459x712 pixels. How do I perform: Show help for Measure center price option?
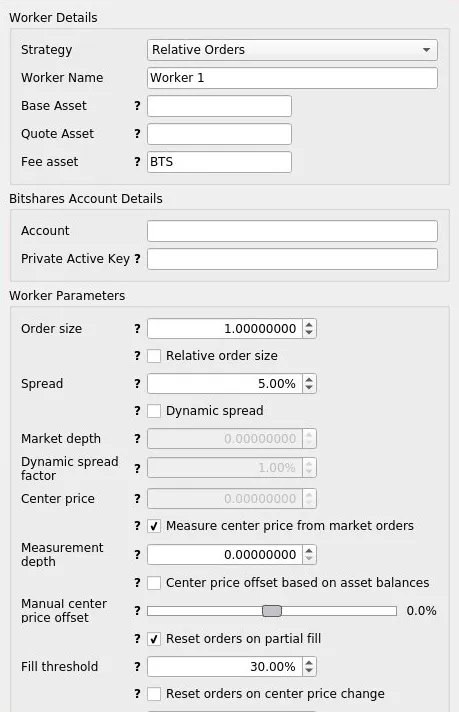tap(137, 526)
